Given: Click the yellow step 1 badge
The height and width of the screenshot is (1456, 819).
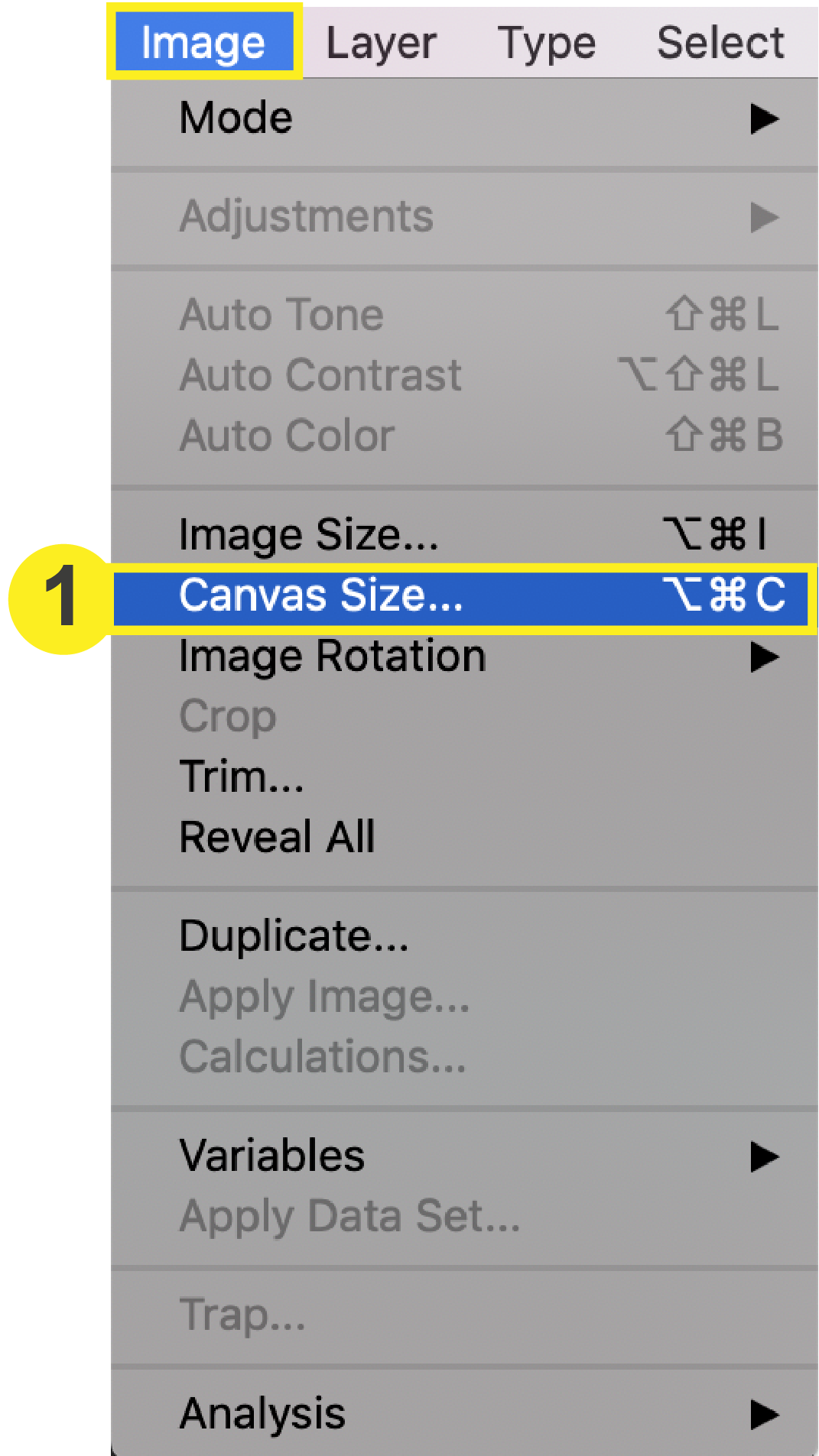Looking at the screenshot, I should pyautogui.click(x=60, y=598).
